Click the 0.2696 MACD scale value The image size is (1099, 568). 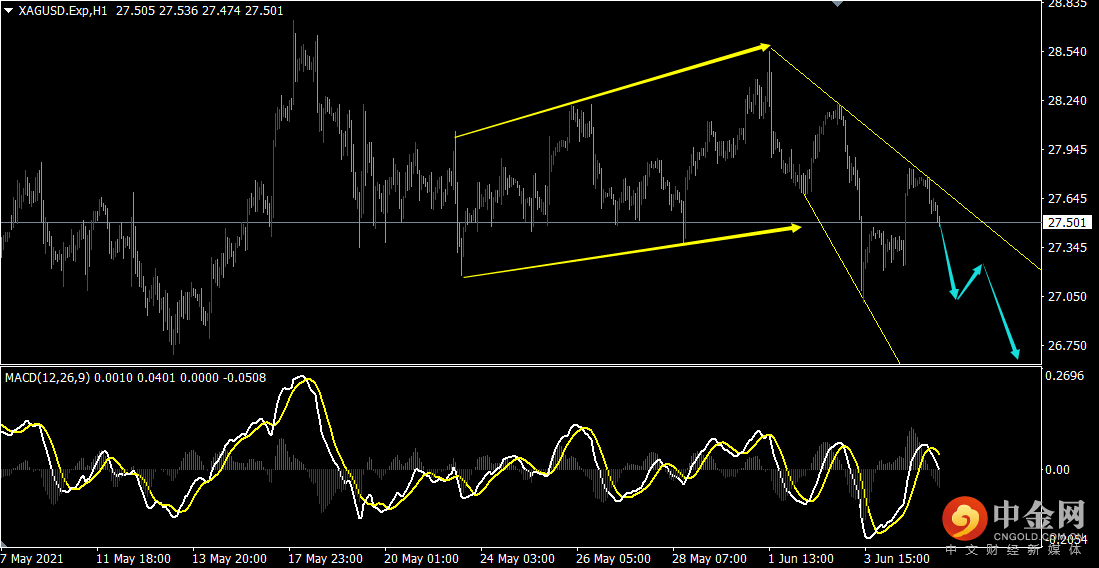point(1067,376)
